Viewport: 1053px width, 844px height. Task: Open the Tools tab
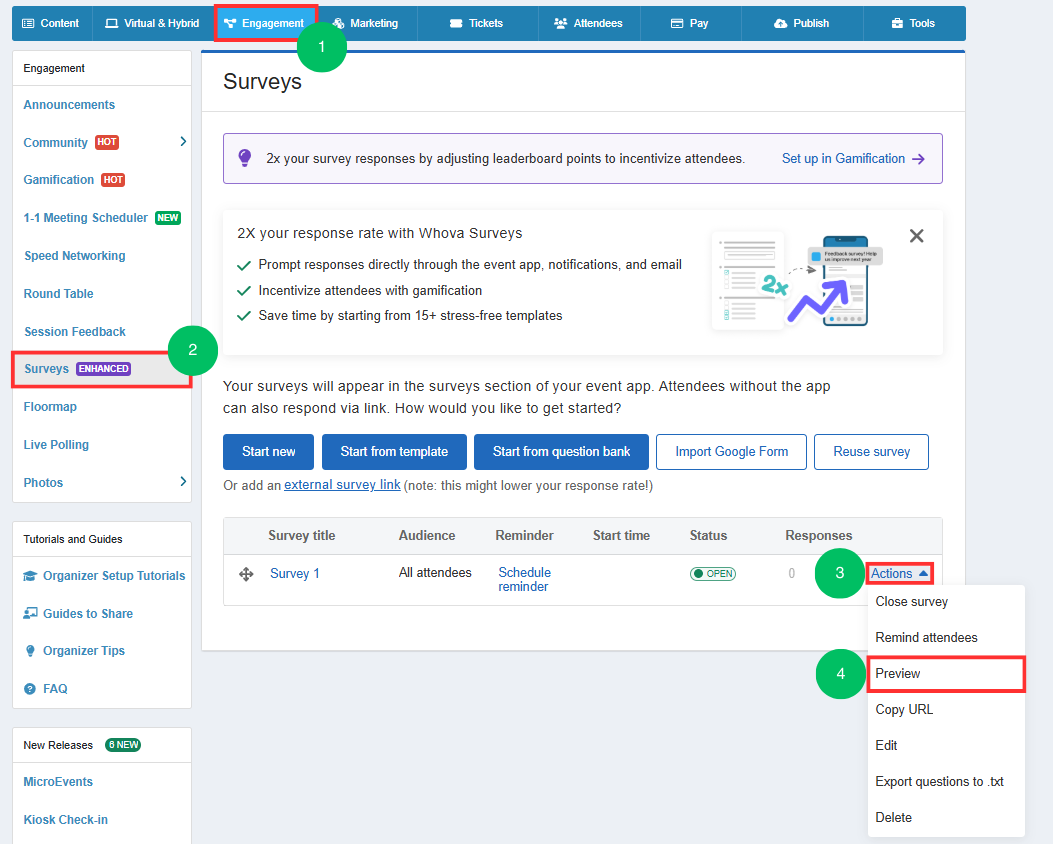click(913, 24)
